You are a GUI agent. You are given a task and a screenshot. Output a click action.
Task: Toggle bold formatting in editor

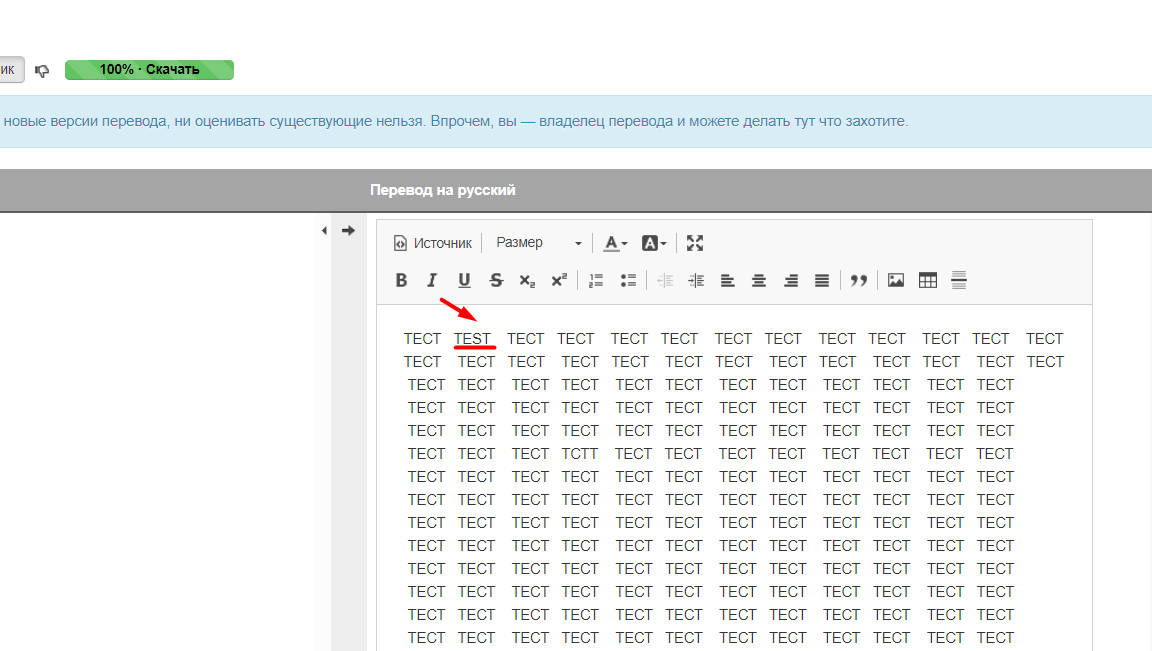(401, 280)
